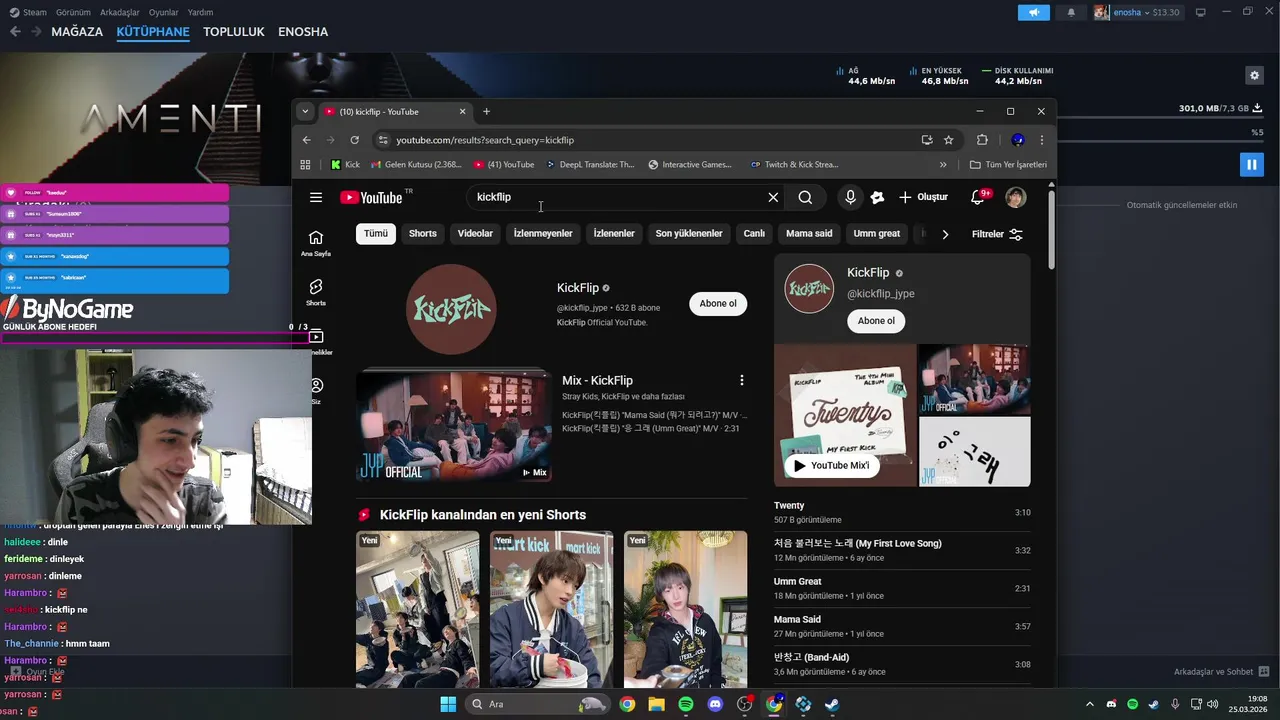Open Shorts in the YouTube sidebar
This screenshot has height=720, width=1280.
316,292
